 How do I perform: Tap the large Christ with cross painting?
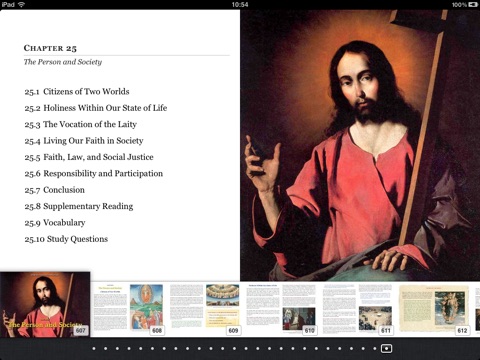(x=360, y=145)
